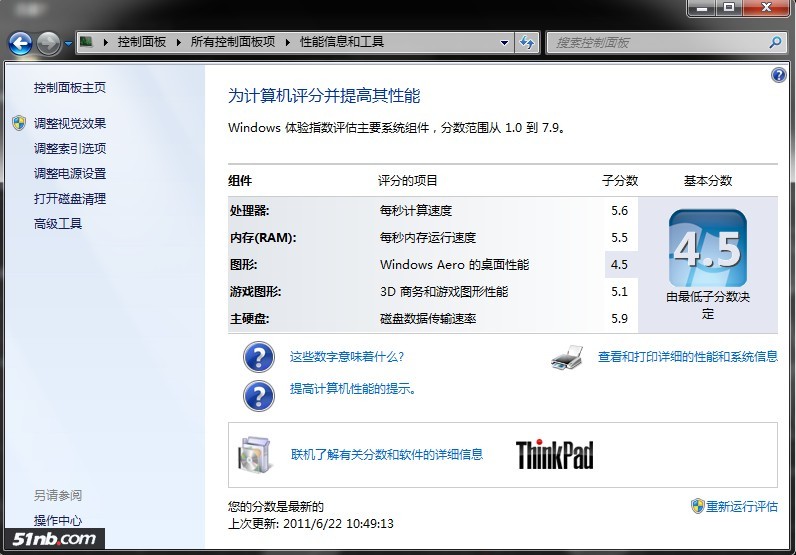796x555 pixels.
Task: Open 调整索引选项 link
Action: tap(70, 148)
